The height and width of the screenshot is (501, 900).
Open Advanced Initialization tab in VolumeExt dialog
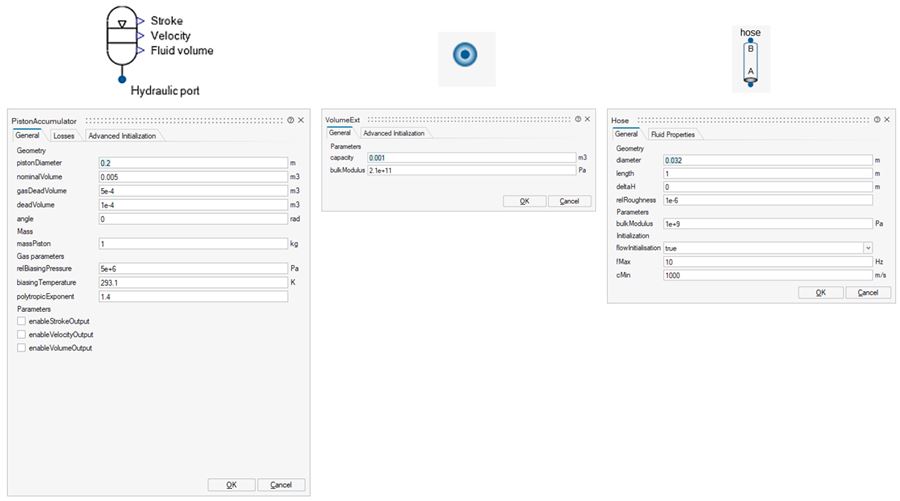[x=393, y=133]
